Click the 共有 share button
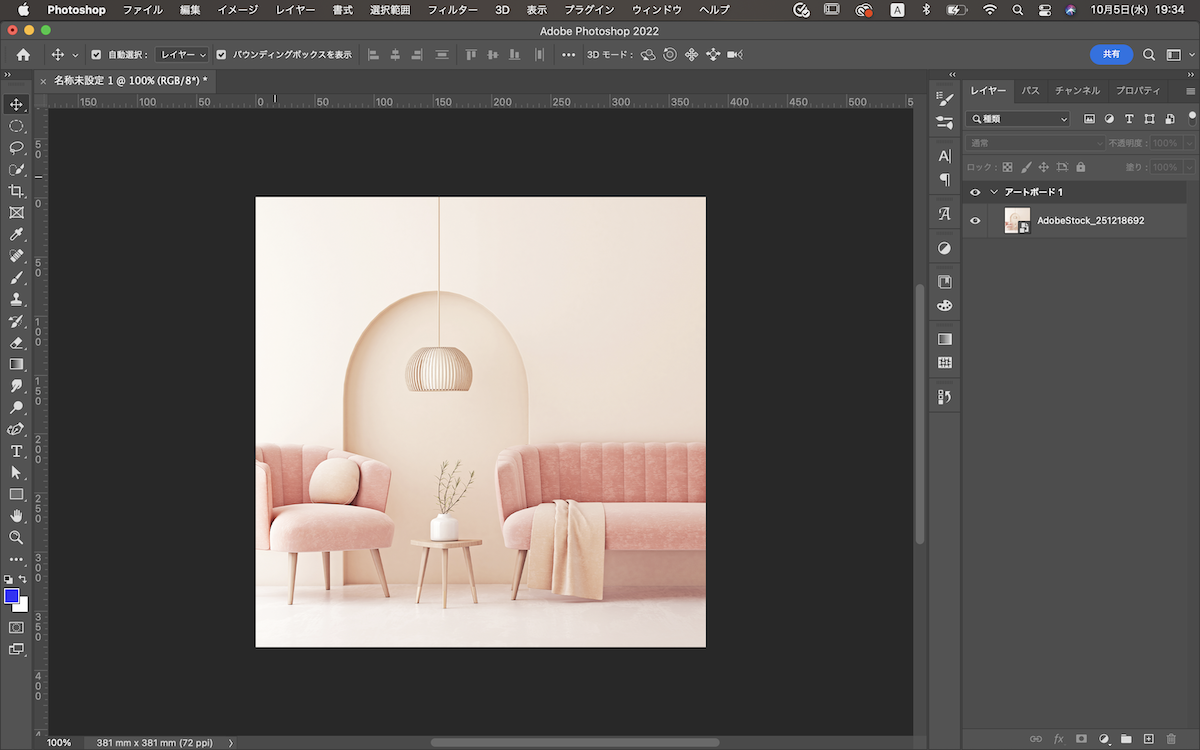This screenshot has width=1200, height=750. tap(1110, 55)
